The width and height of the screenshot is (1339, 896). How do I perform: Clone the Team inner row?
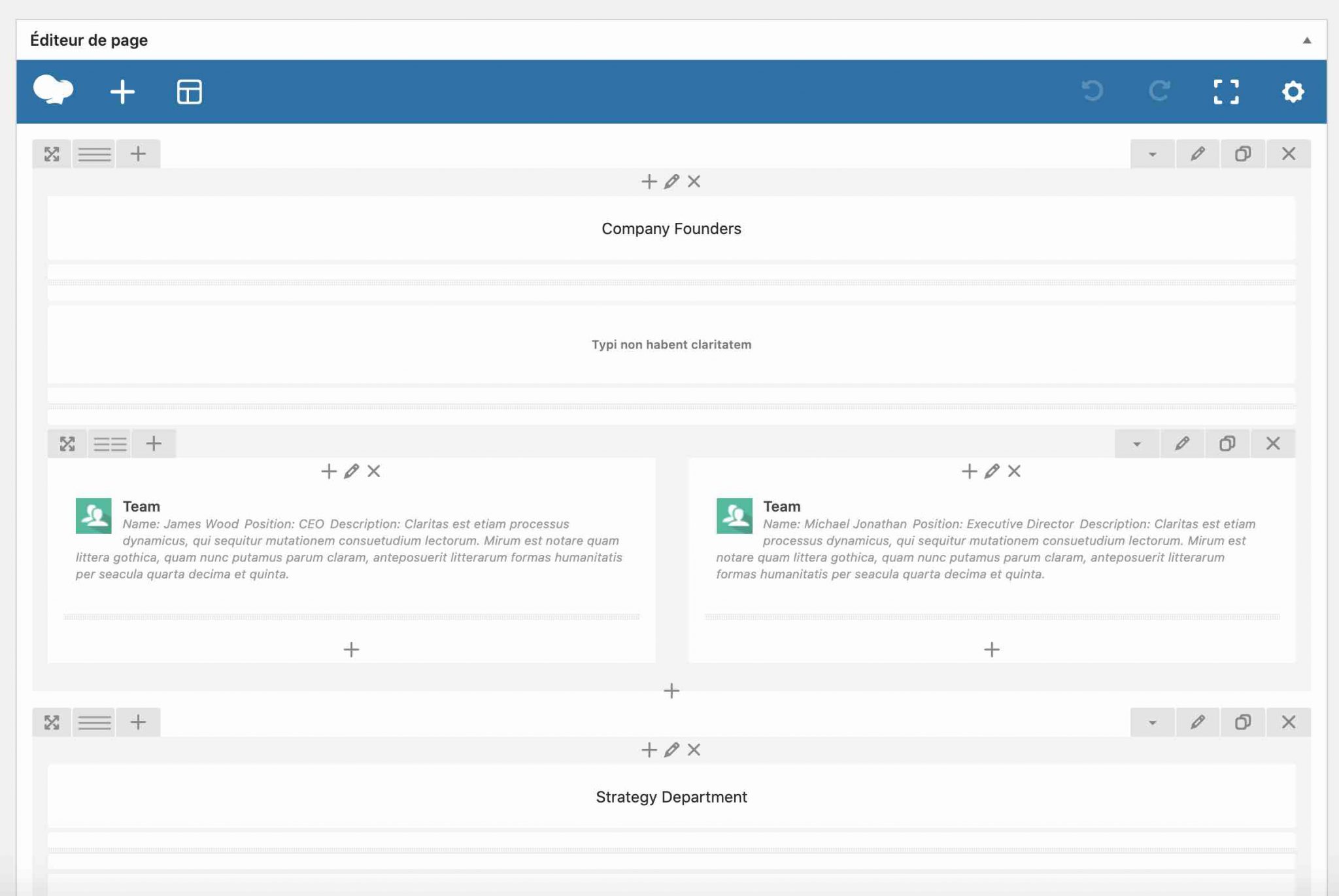[1227, 444]
